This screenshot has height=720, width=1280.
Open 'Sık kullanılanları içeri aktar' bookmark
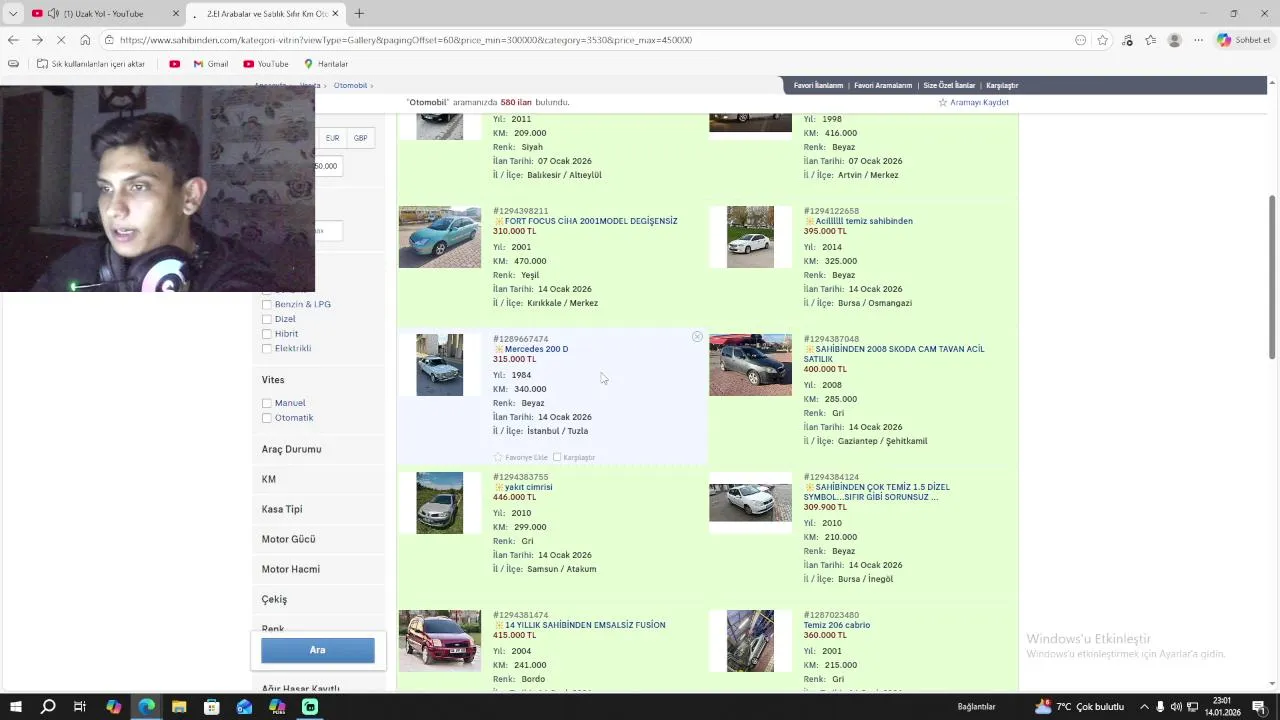[x=91, y=64]
